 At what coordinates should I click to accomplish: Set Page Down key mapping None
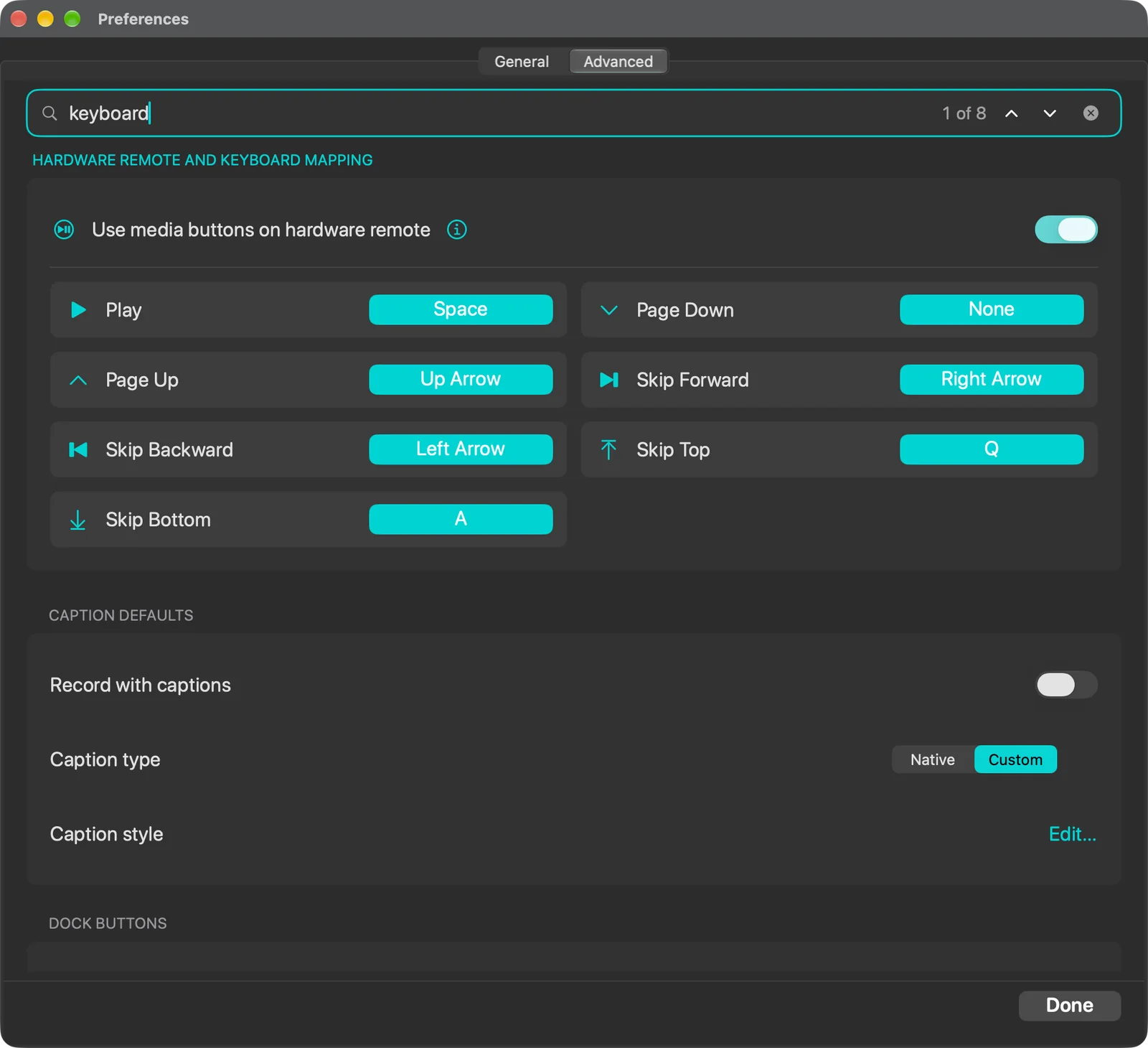tap(992, 309)
